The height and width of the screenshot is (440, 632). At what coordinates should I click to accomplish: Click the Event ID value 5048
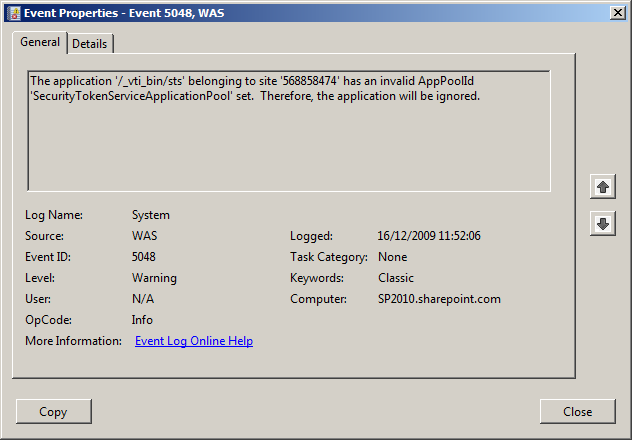point(144,257)
